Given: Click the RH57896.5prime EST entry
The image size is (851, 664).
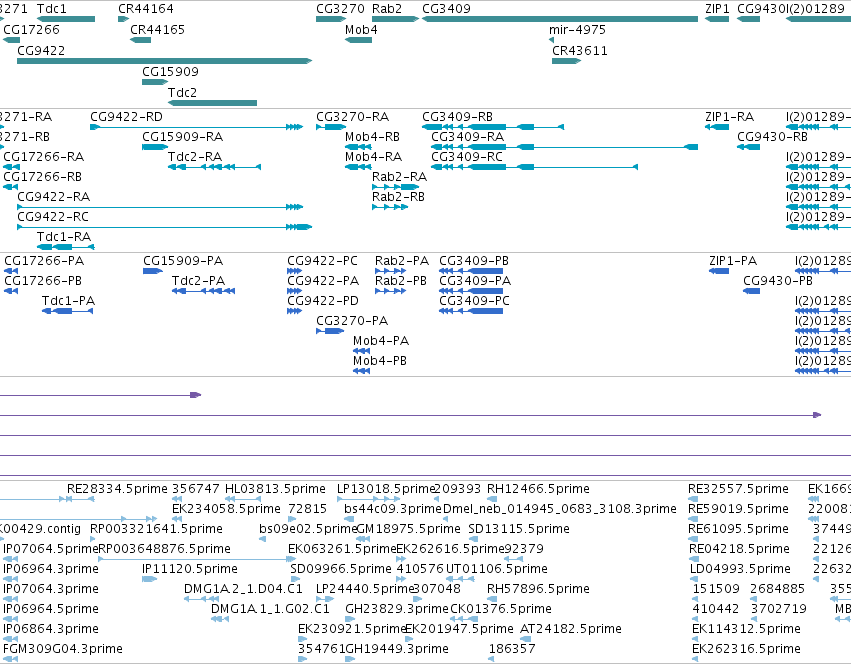Looking at the screenshot, I should point(538,590).
